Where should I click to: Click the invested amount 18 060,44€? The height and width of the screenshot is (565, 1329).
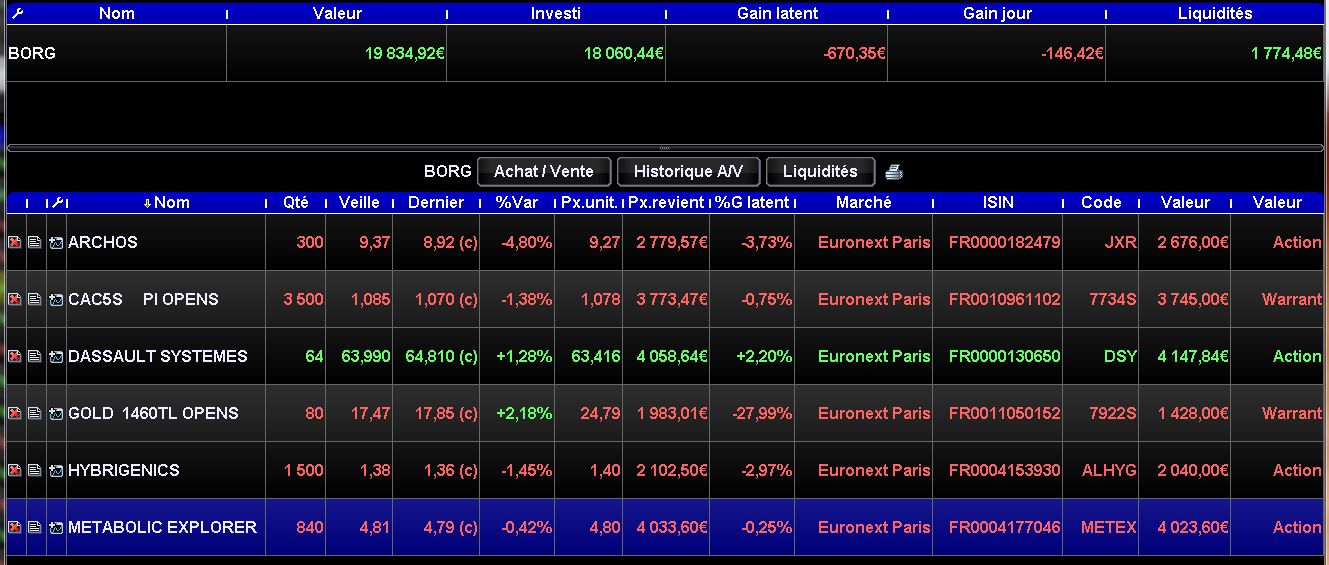tap(624, 53)
